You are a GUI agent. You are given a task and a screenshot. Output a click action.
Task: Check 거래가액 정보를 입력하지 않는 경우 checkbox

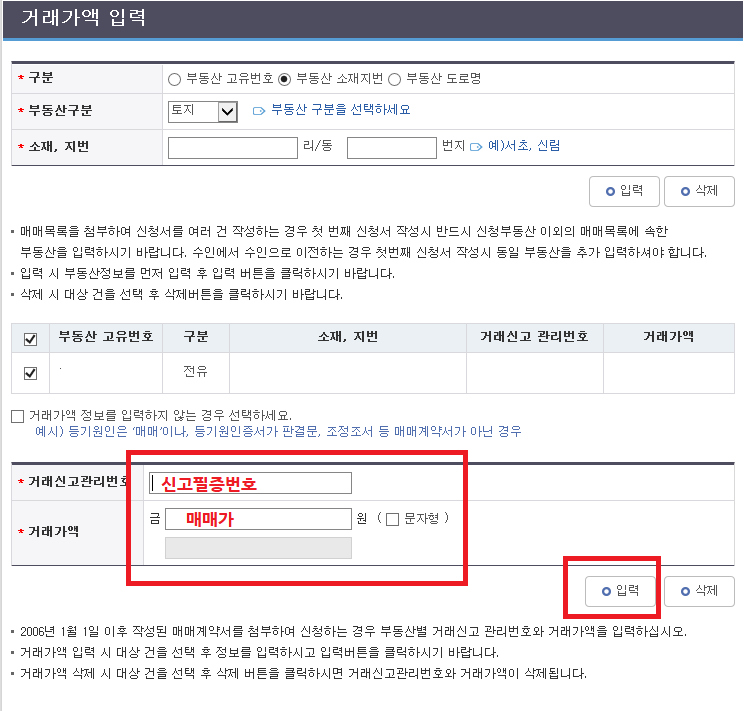18,416
